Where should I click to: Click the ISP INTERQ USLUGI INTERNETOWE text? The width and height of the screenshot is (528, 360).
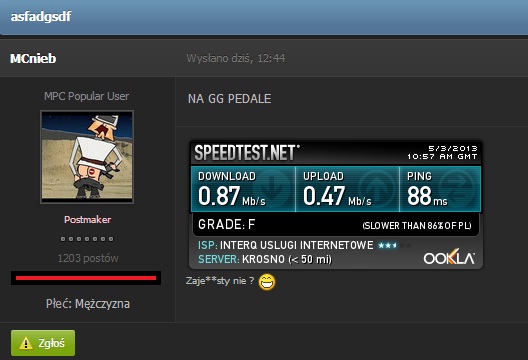click(286, 245)
